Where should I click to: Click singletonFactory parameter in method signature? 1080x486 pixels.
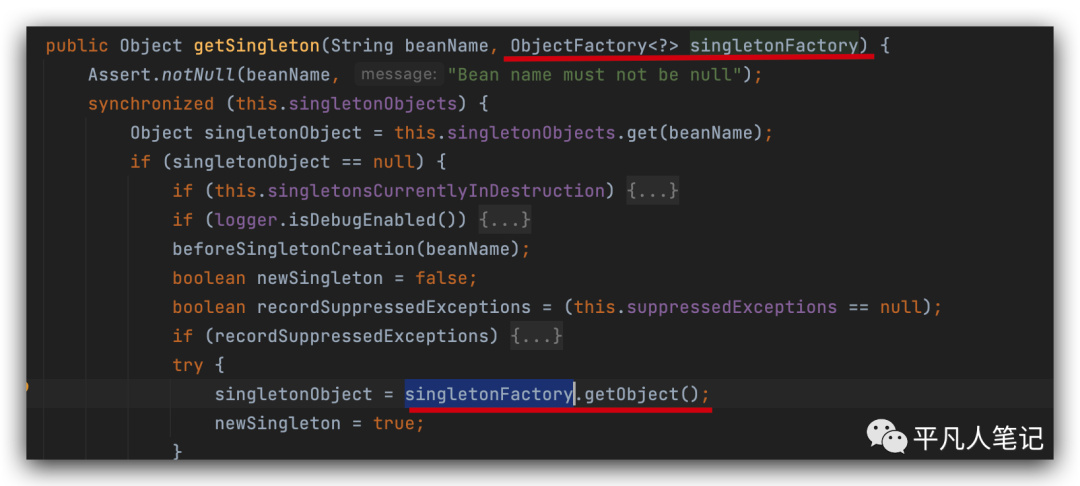tap(773, 45)
